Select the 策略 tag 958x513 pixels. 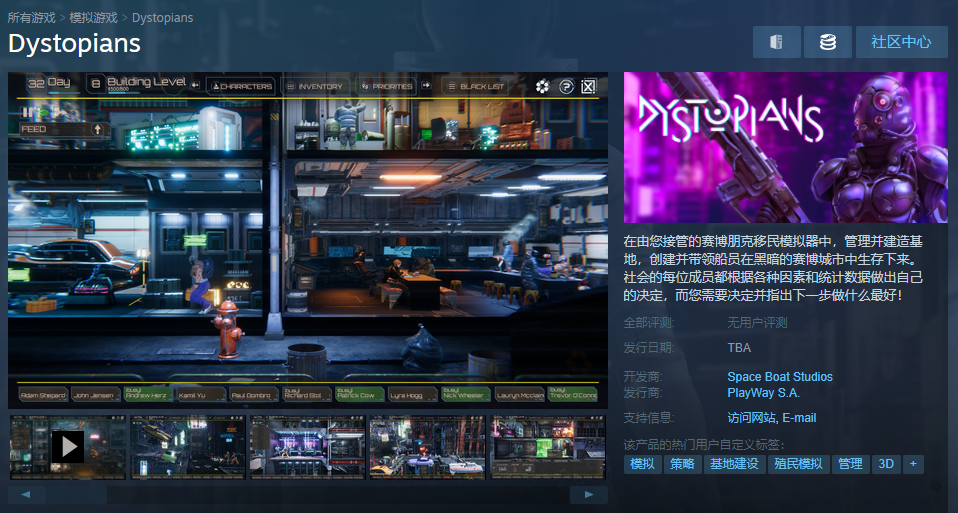[x=682, y=464]
